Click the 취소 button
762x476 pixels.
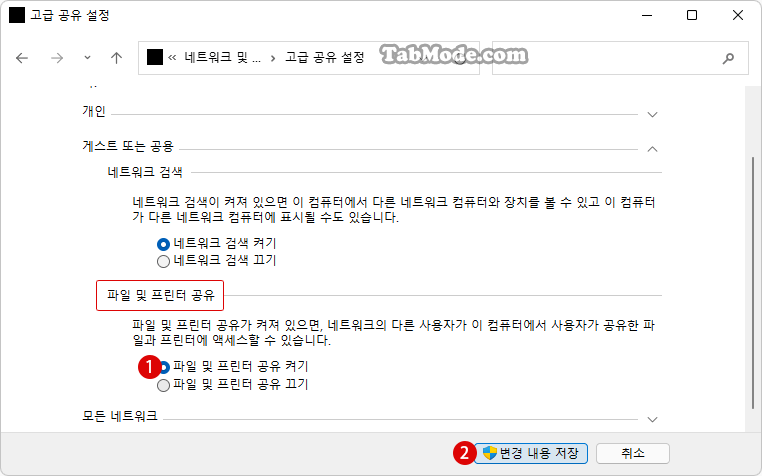[x=633, y=454]
